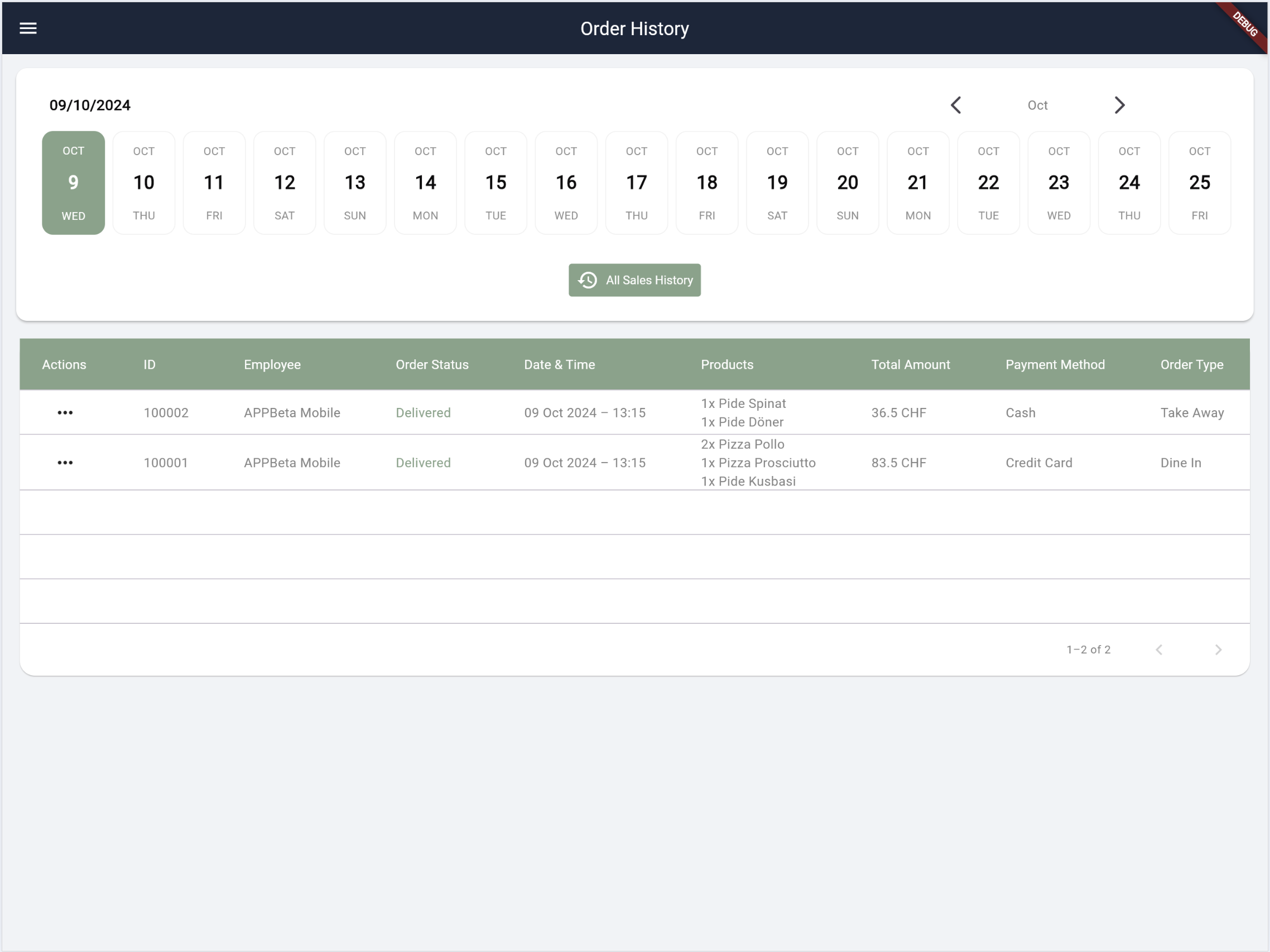
Task: Open the hamburger navigation menu
Action: pyautogui.click(x=27, y=28)
